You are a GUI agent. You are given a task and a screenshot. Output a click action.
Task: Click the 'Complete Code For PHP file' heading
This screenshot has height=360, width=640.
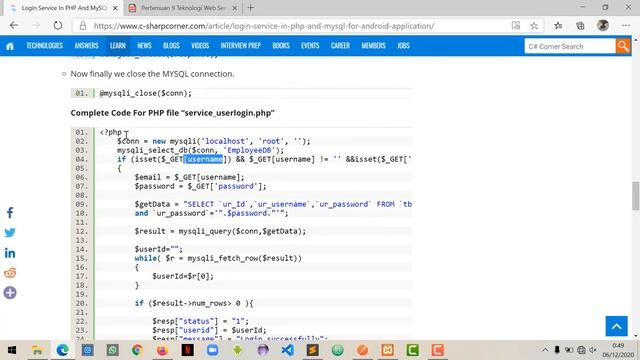tap(172, 113)
